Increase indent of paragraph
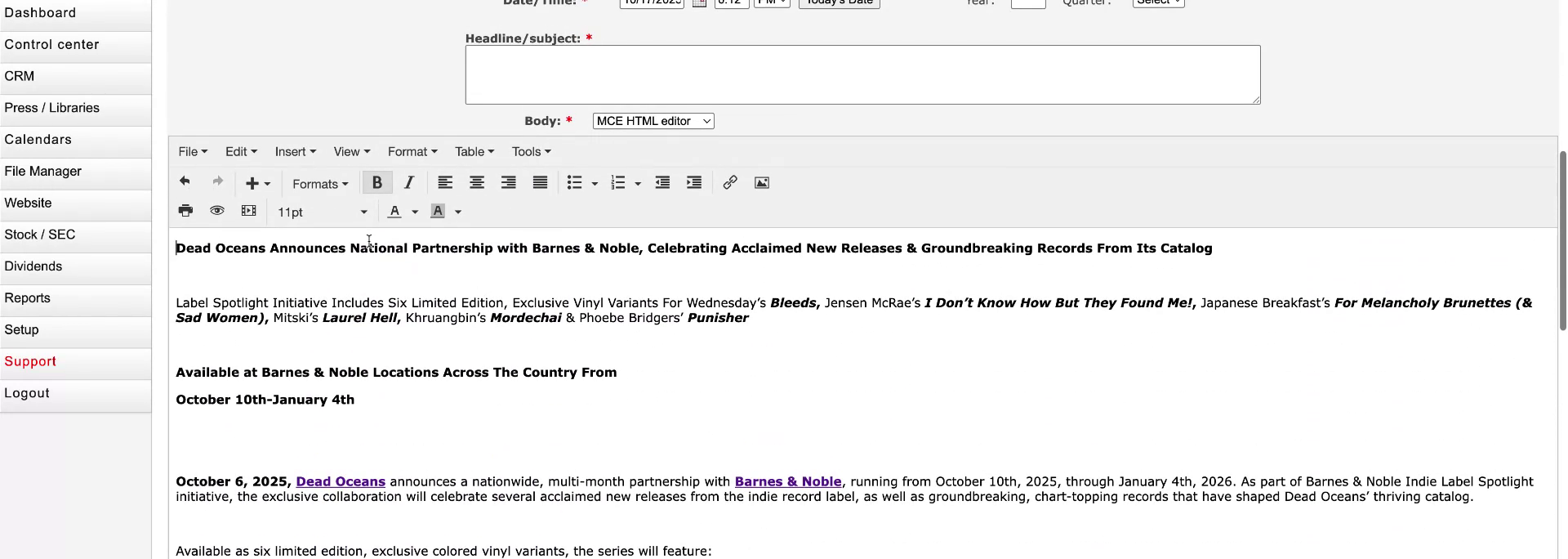Viewport: 1568px width, 559px height. click(x=694, y=182)
